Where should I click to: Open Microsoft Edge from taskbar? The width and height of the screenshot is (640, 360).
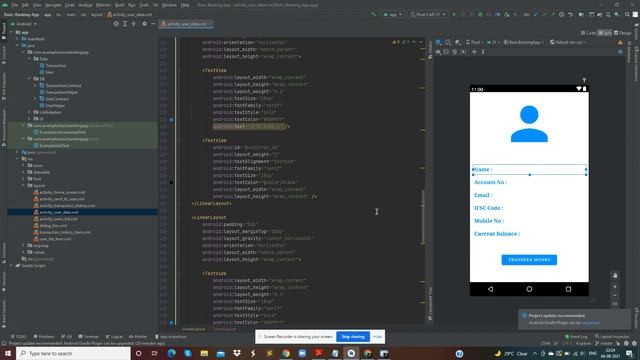coord(171,353)
